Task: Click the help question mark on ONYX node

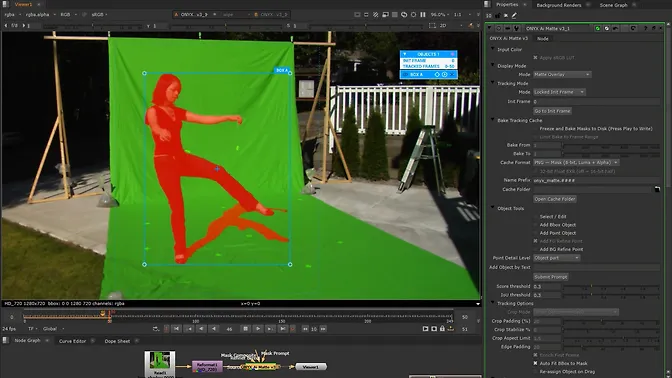Action: point(645,28)
